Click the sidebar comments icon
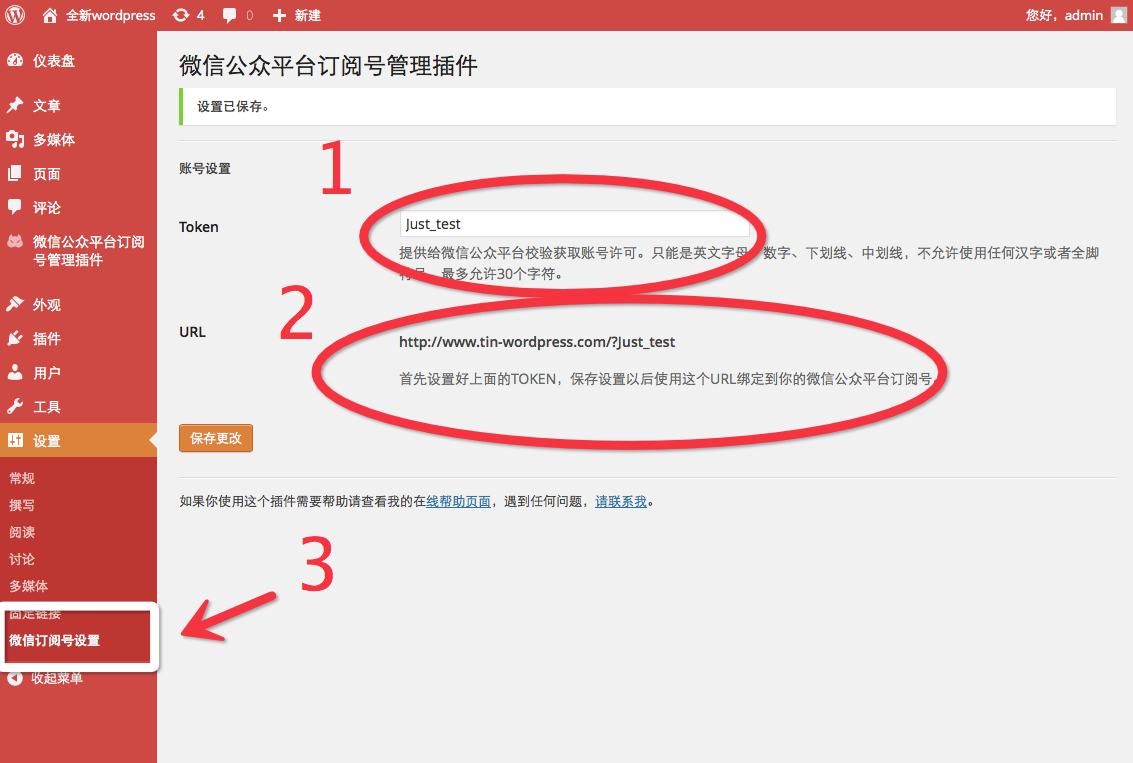Screen dimensions: 1133x763 coord(15,207)
